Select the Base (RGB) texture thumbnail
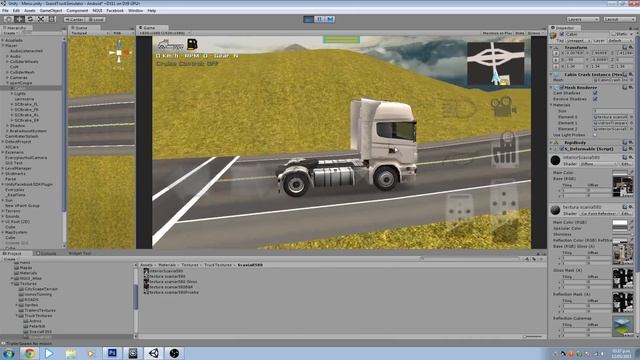Viewport: 640px width, 360px height. (x=622, y=187)
